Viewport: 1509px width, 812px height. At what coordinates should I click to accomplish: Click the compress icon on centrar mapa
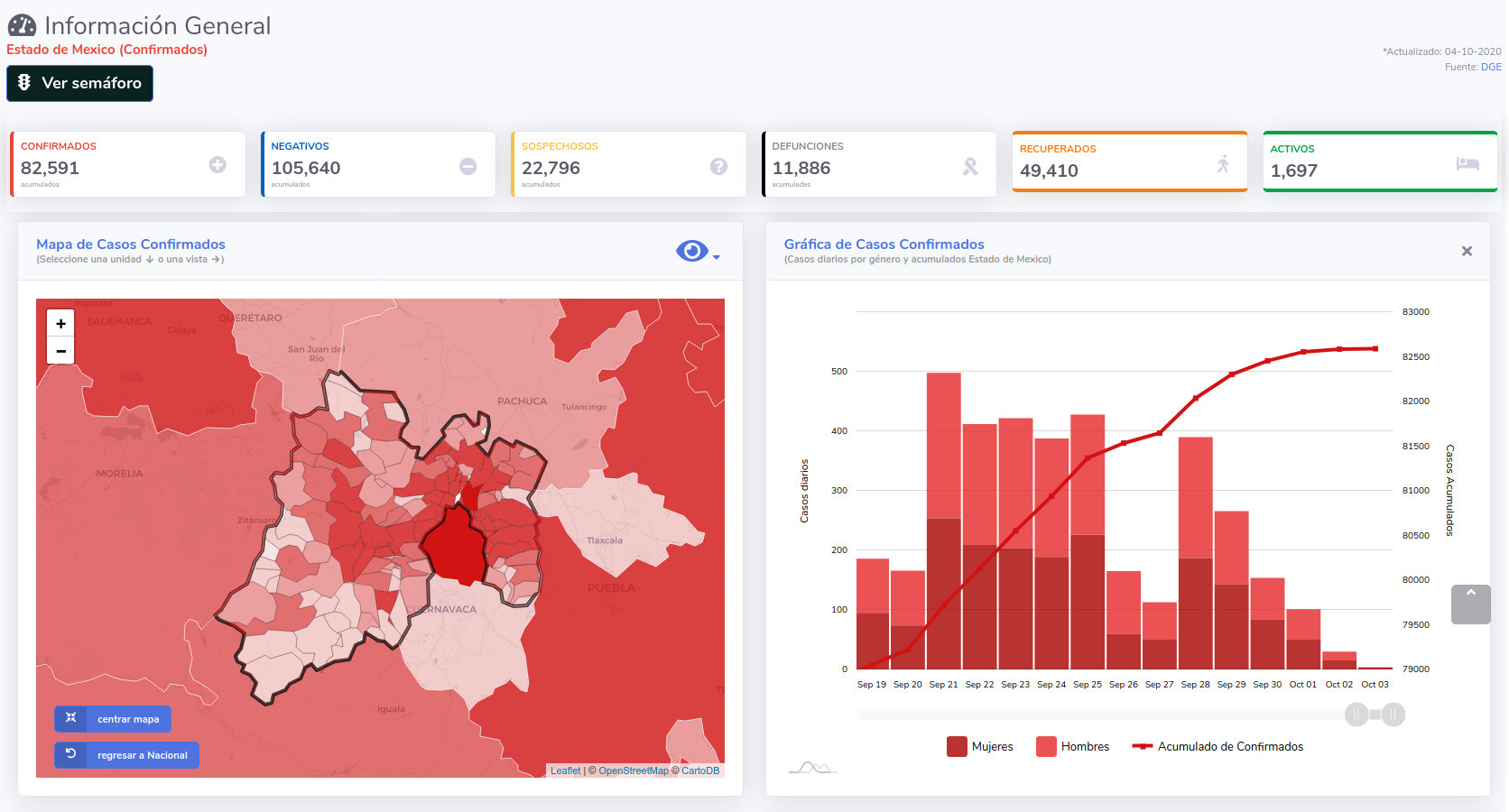point(70,717)
